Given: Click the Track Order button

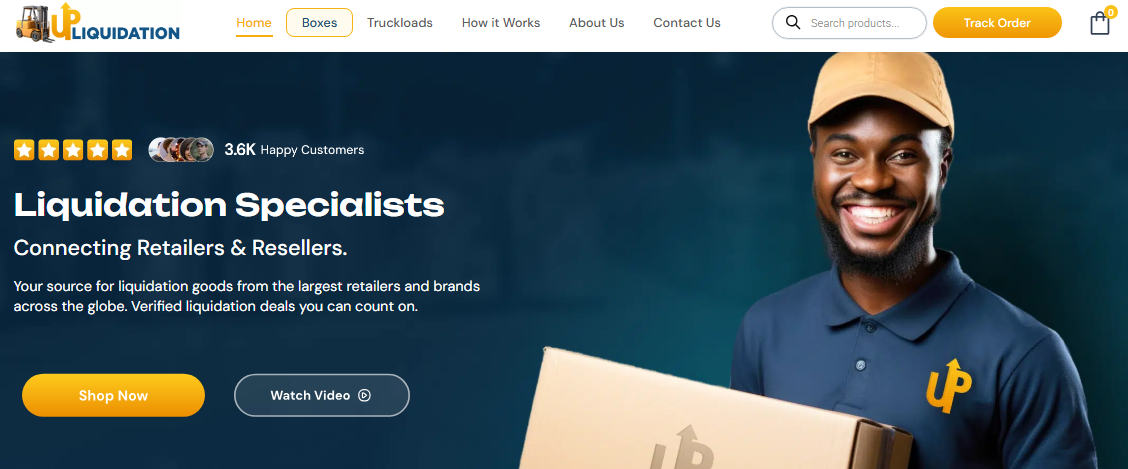Looking at the screenshot, I should pyautogui.click(x=997, y=23).
